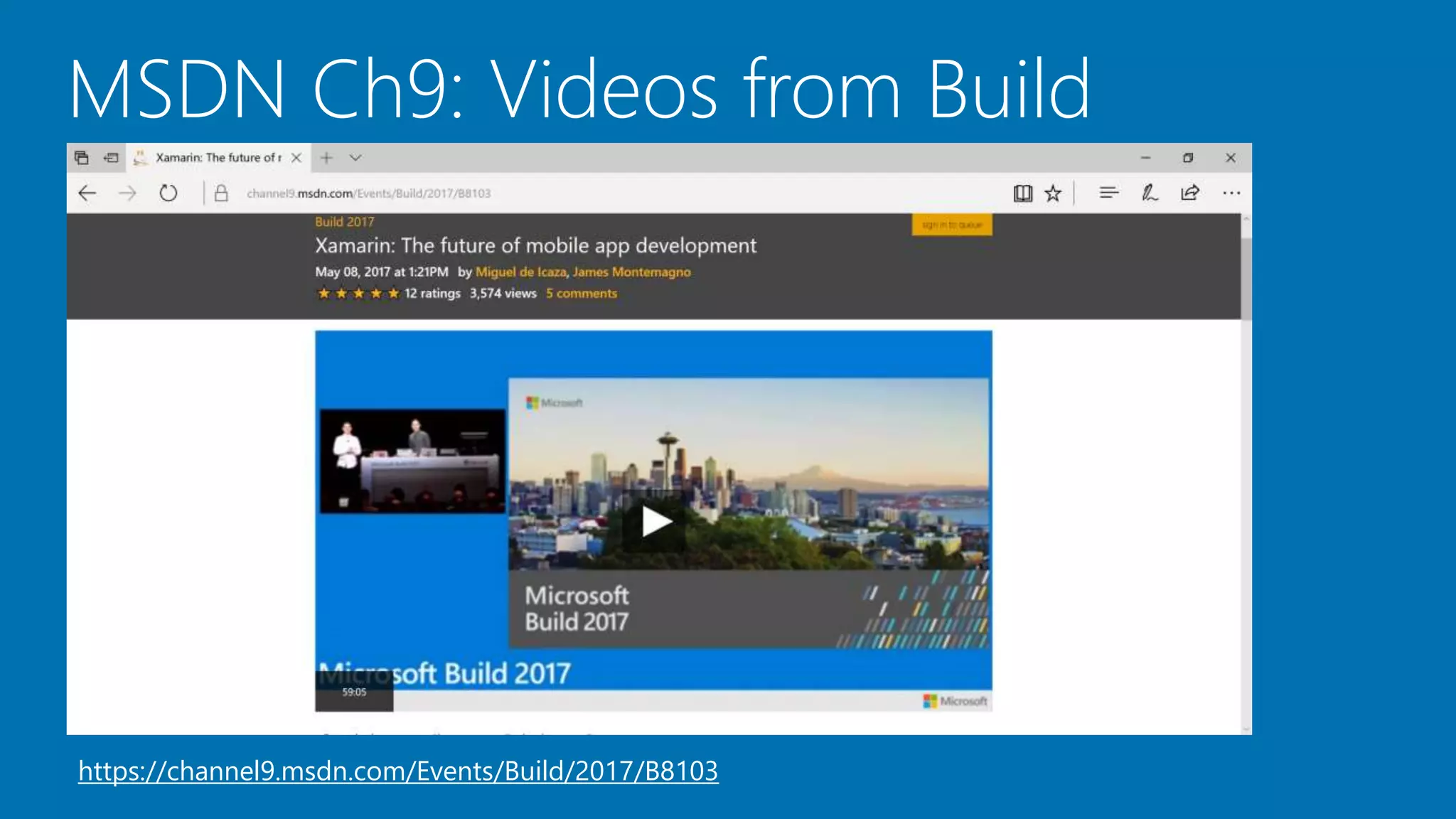The width and height of the screenshot is (1456, 819).
Task: Click the Share icon in Edge toolbar
Action: pyautogui.click(x=1190, y=193)
